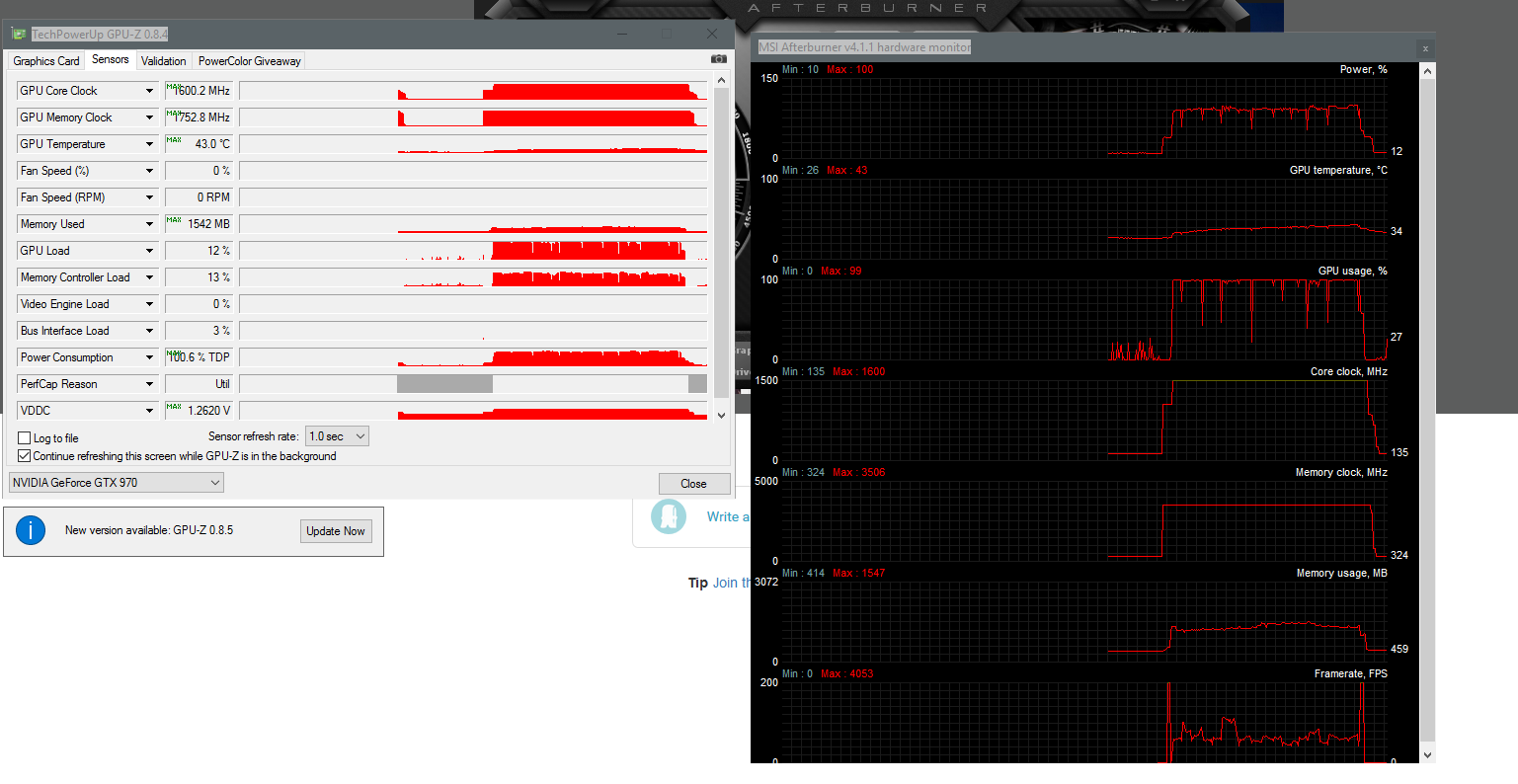
Task: Open the Bus Interface Load sensor dropdown
Action: (150, 331)
